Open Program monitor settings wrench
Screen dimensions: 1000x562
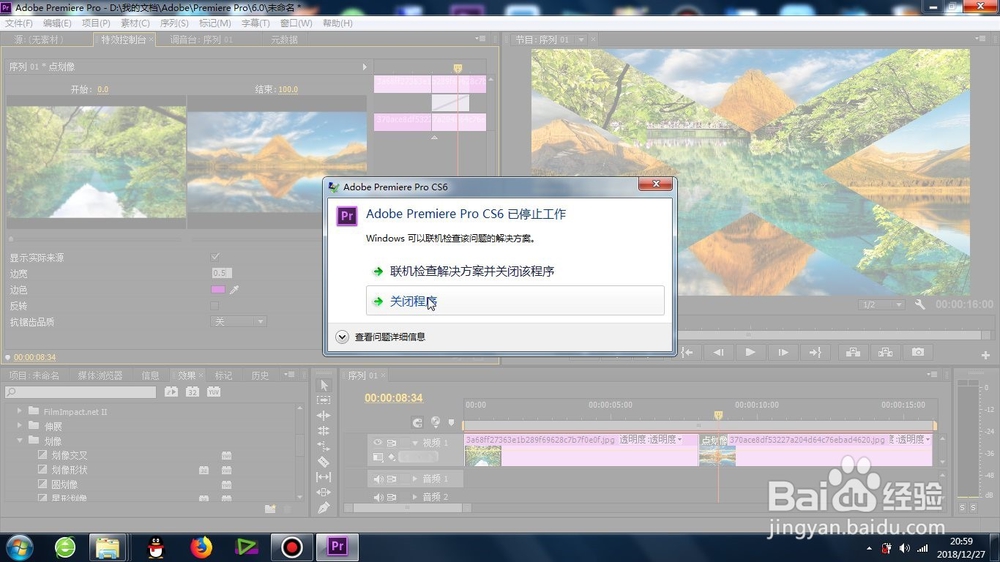920,304
